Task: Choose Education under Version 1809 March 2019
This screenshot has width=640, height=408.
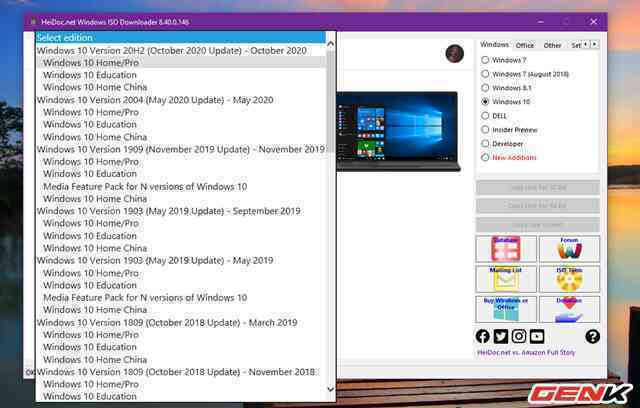Action: 181,347
